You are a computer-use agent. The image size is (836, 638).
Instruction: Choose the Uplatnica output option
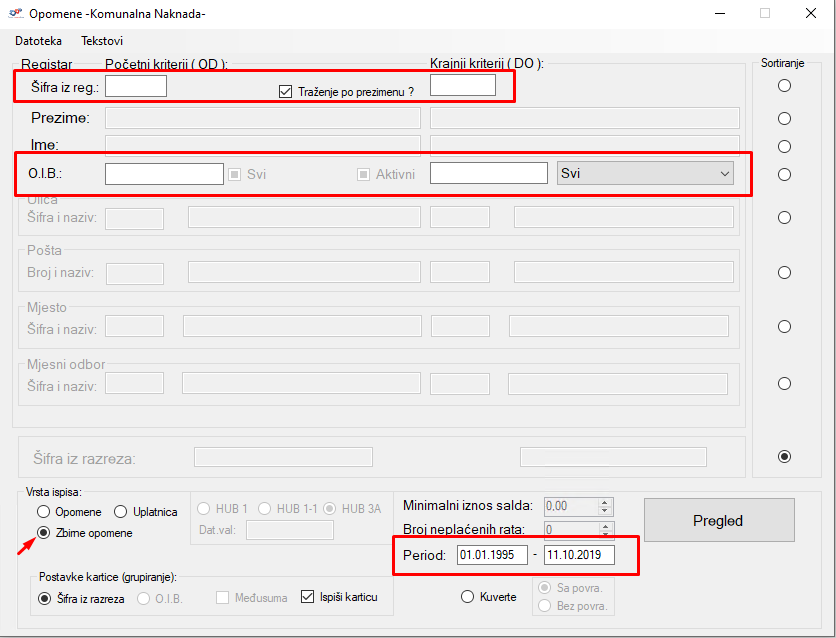pyautogui.click(x=122, y=512)
